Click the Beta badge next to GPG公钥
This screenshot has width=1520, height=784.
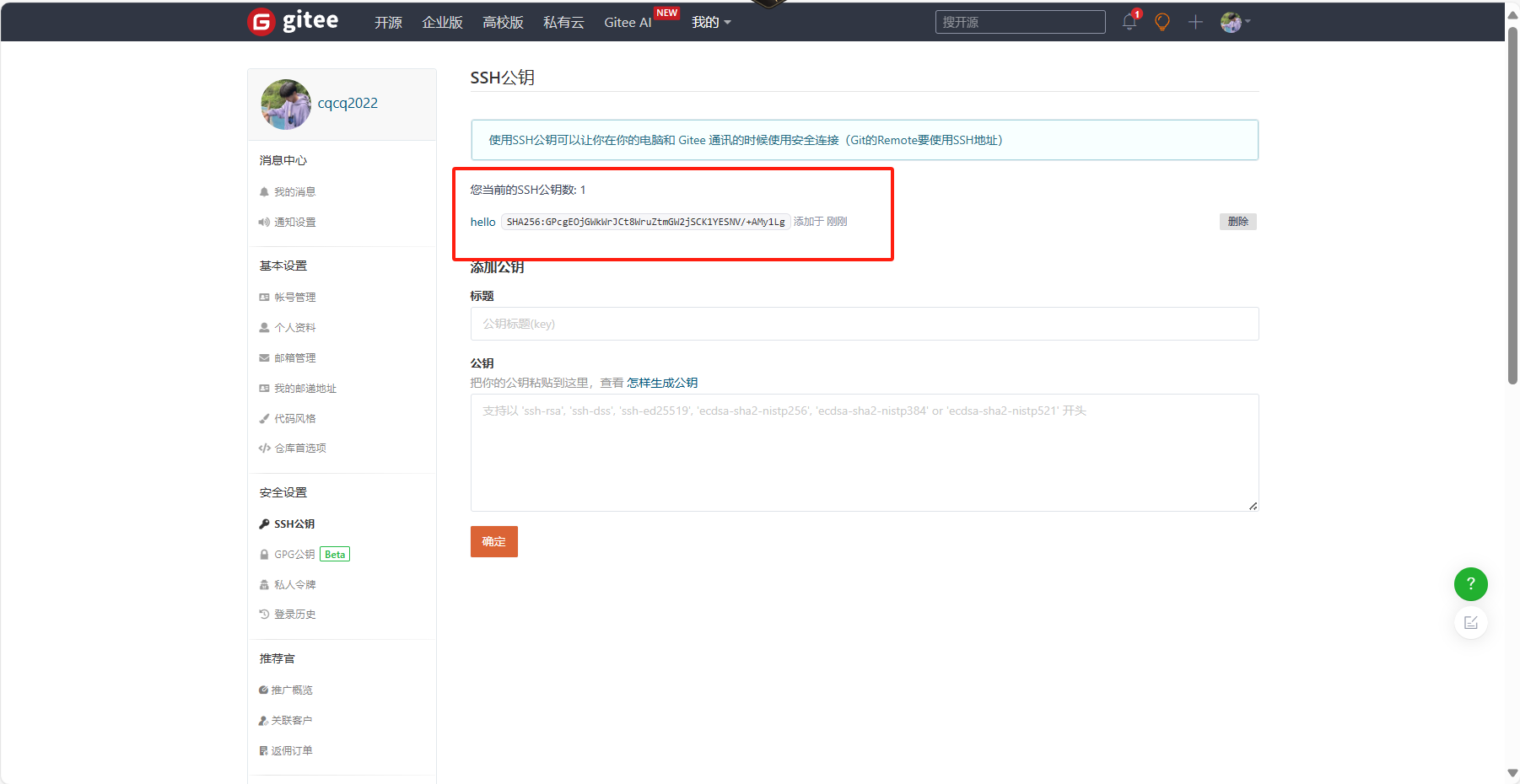(335, 555)
